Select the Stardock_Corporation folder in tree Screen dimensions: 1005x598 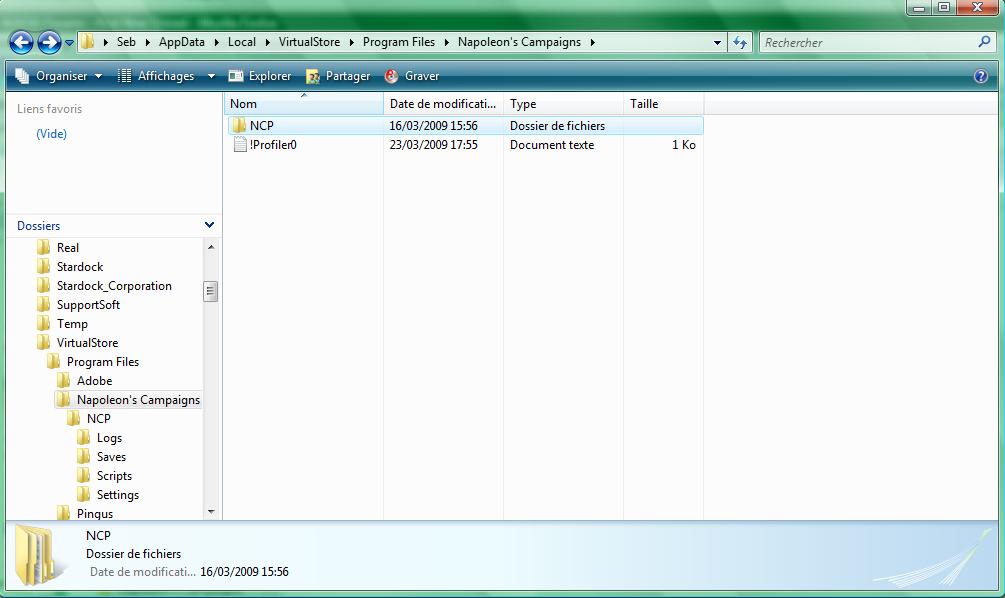click(x=114, y=286)
